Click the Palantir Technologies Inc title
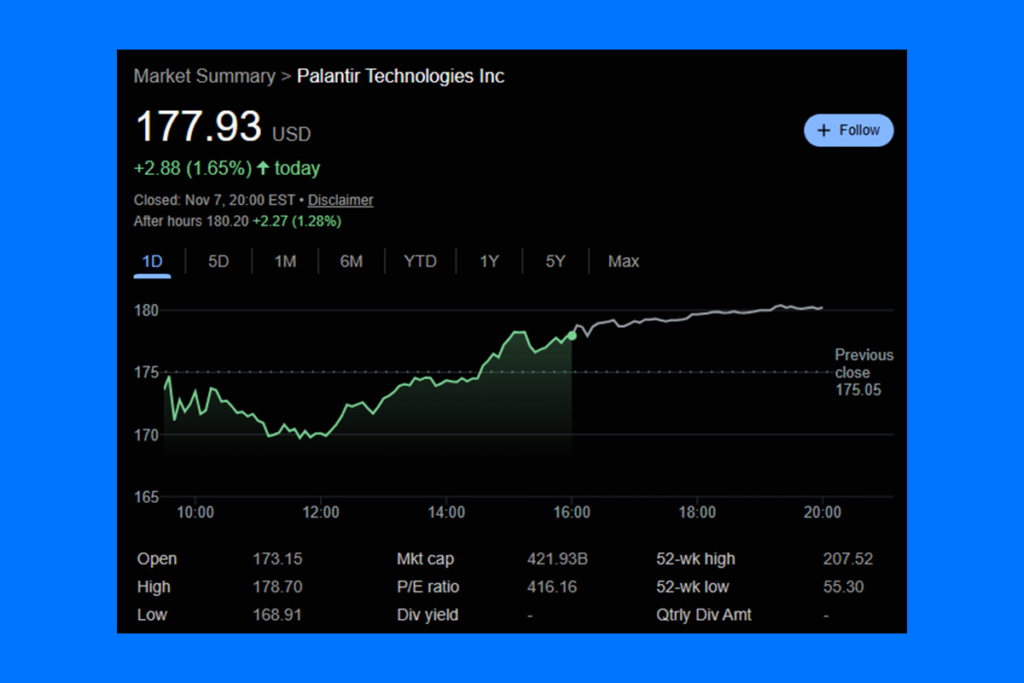The width and height of the screenshot is (1024, 683). tap(400, 76)
